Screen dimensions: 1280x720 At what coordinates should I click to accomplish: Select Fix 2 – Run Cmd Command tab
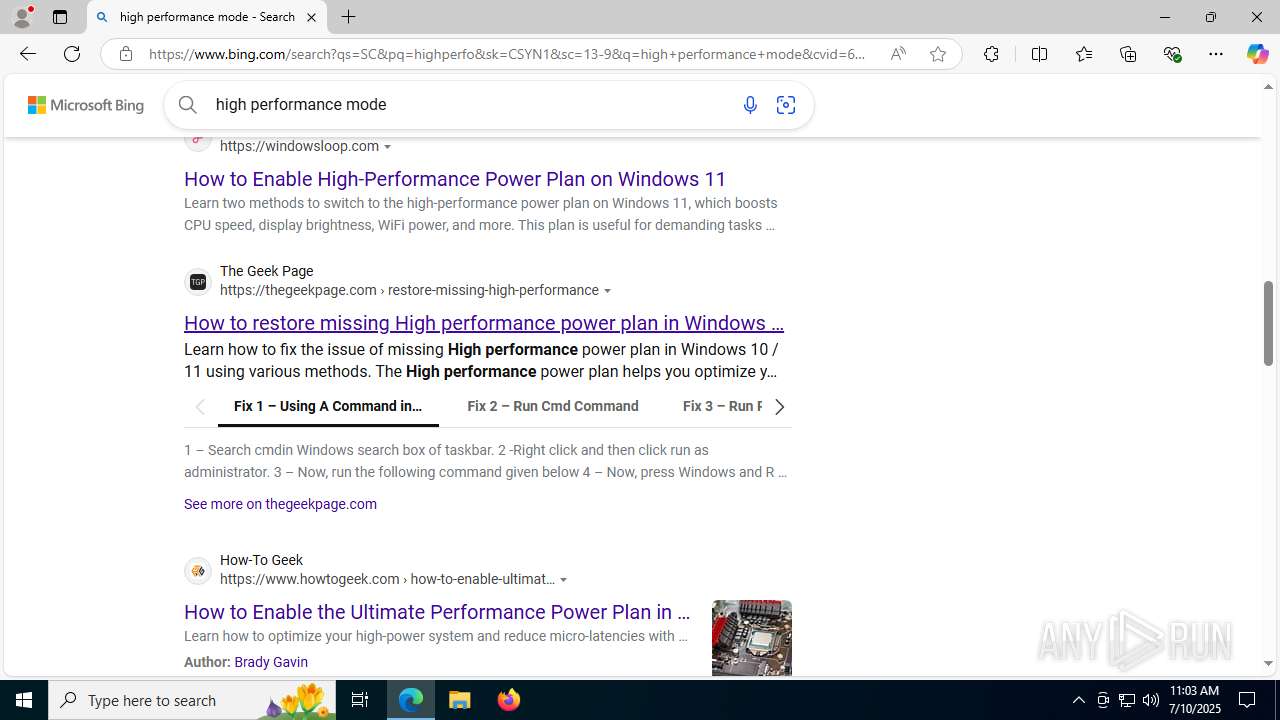[x=553, y=406]
